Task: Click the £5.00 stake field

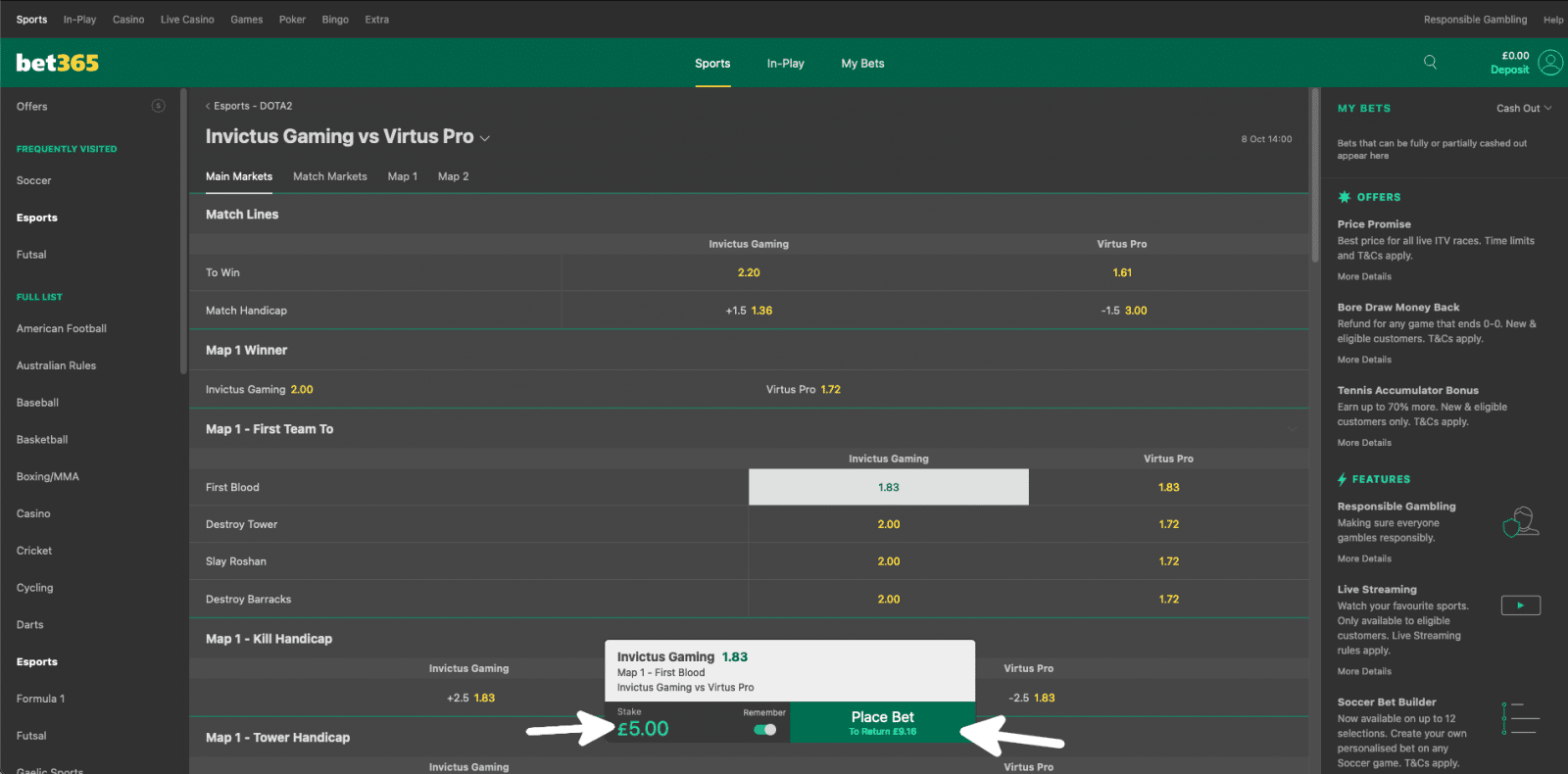Action: (x=643, y=729)
